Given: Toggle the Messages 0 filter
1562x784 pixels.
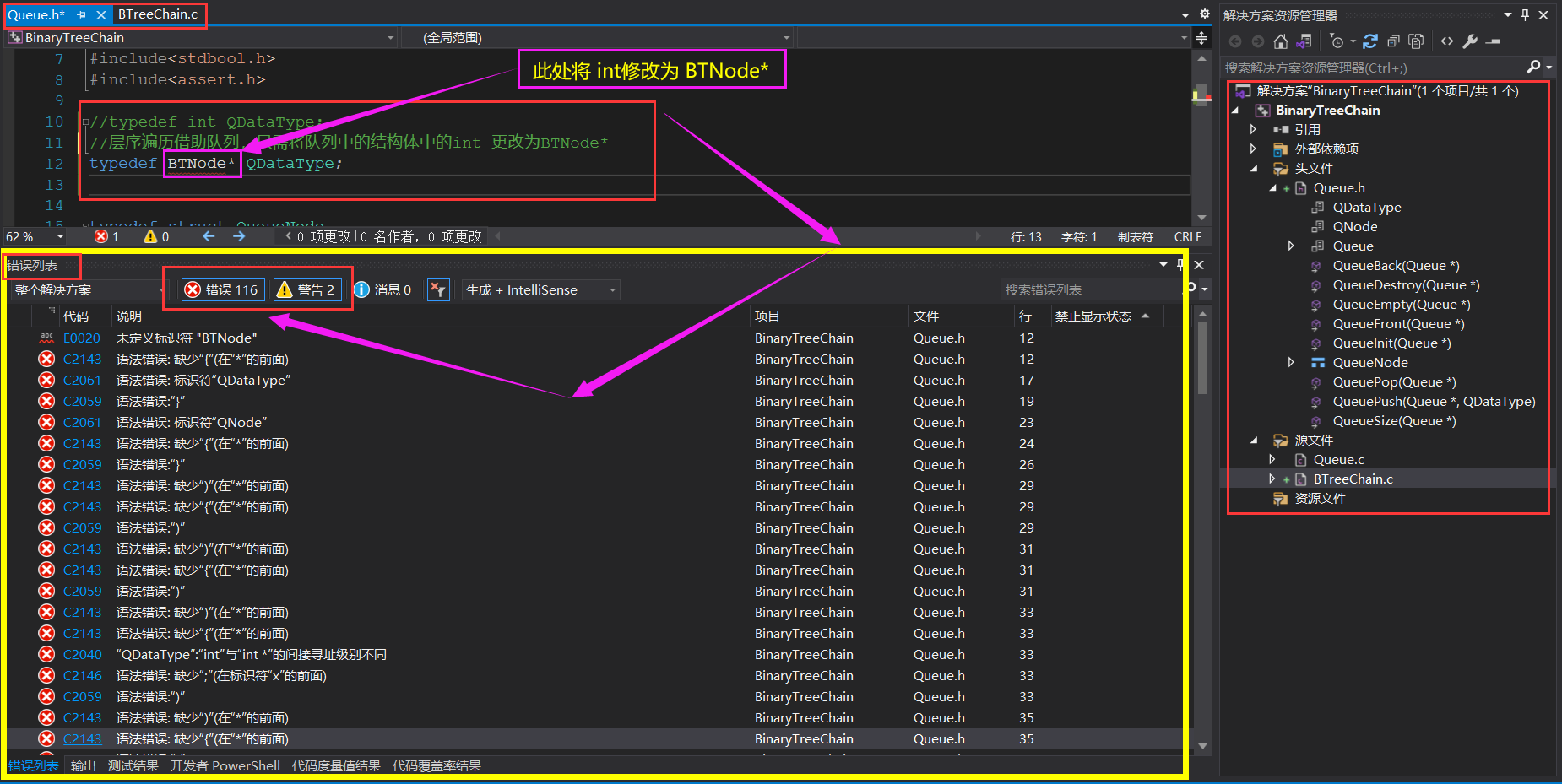Looking at the screenshot, I should point(382,289).
